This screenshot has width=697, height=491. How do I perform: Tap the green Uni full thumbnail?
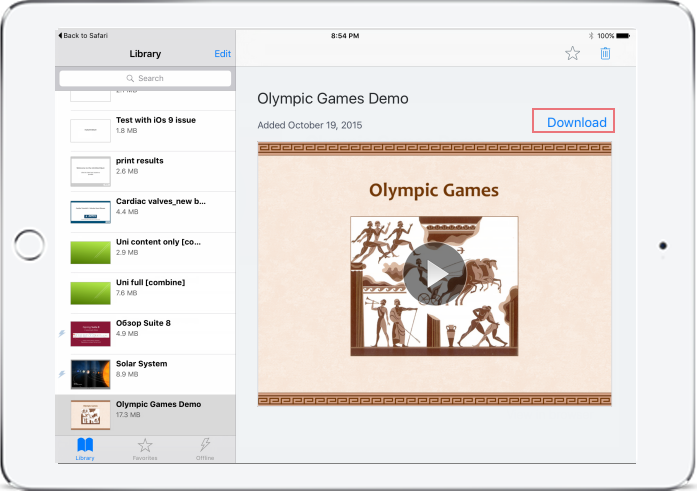click(90, 293)
